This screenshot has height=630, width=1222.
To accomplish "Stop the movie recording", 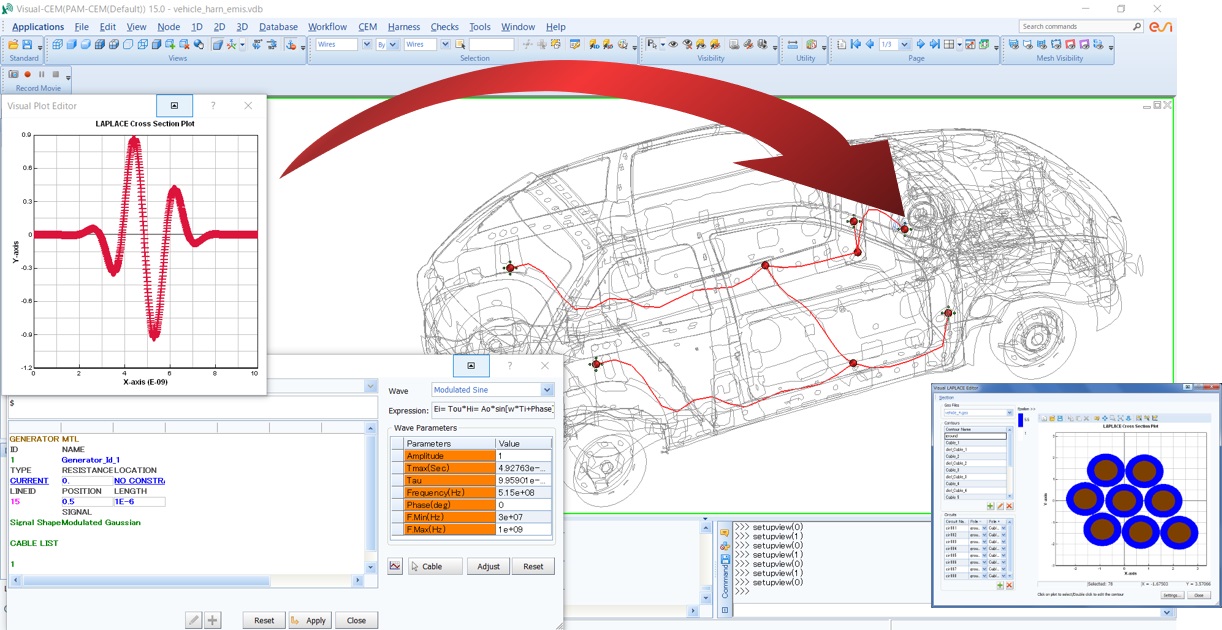I will (54, 74).
